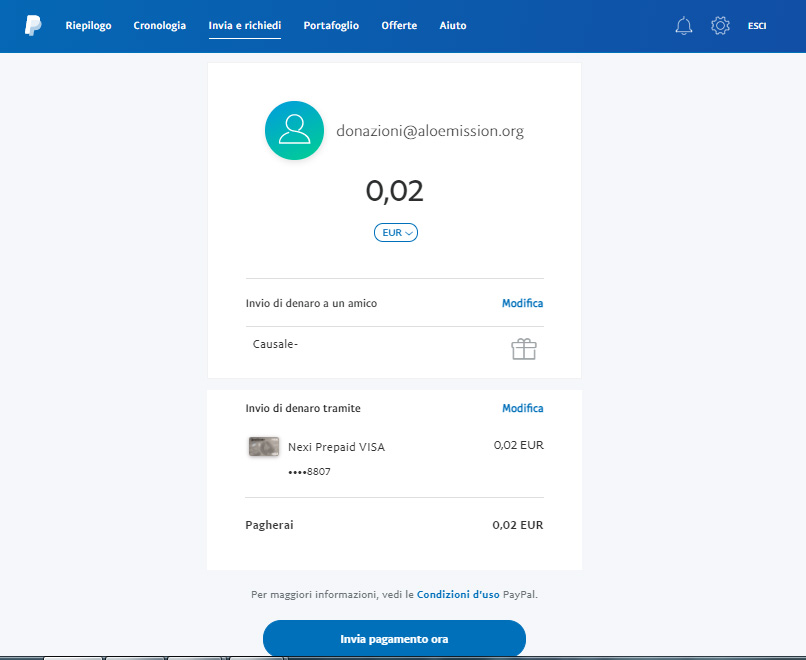Open the EUR currency dropdown
The height and width of the screenshot is (660, 806).
(396, 232)
